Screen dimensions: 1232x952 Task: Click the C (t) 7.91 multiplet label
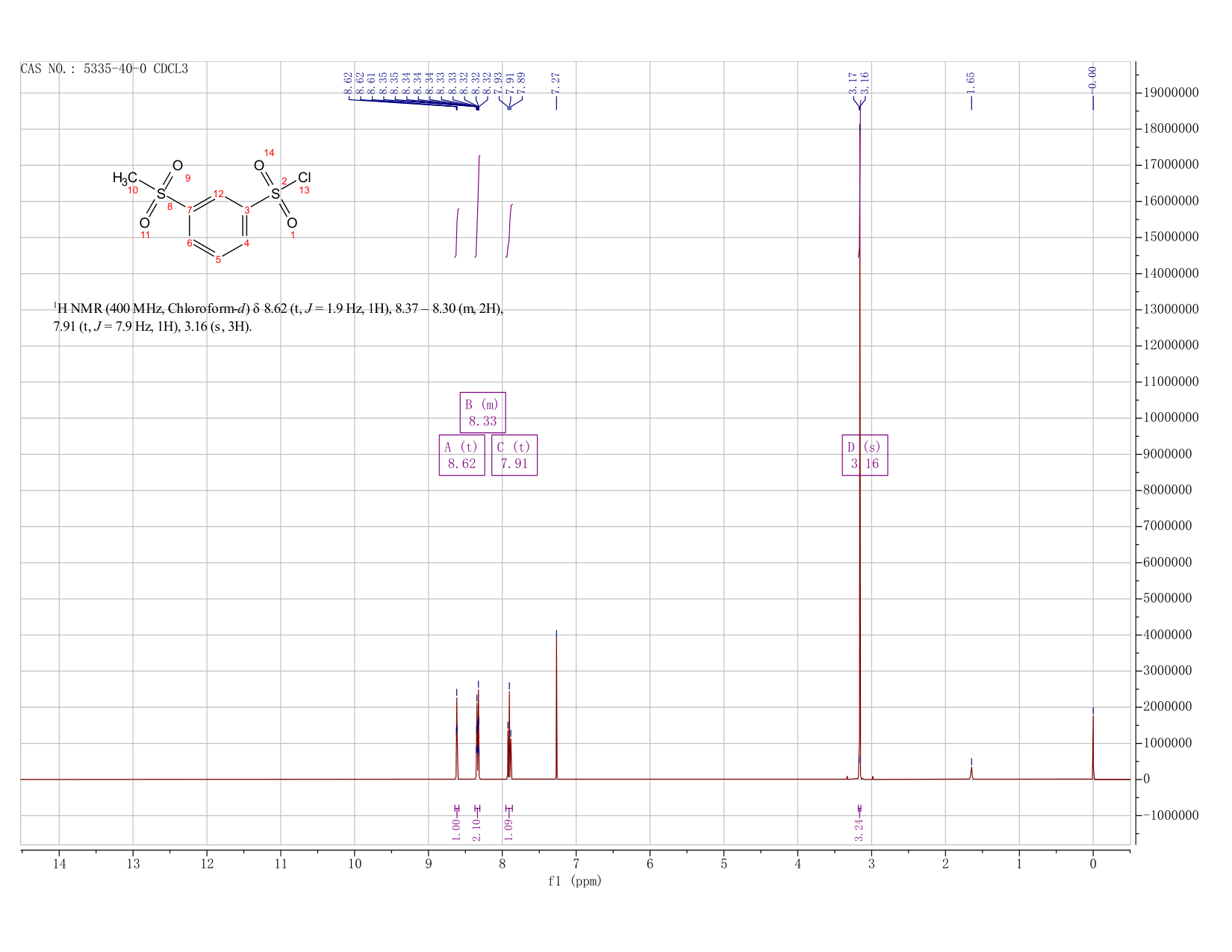coord(514,455)
